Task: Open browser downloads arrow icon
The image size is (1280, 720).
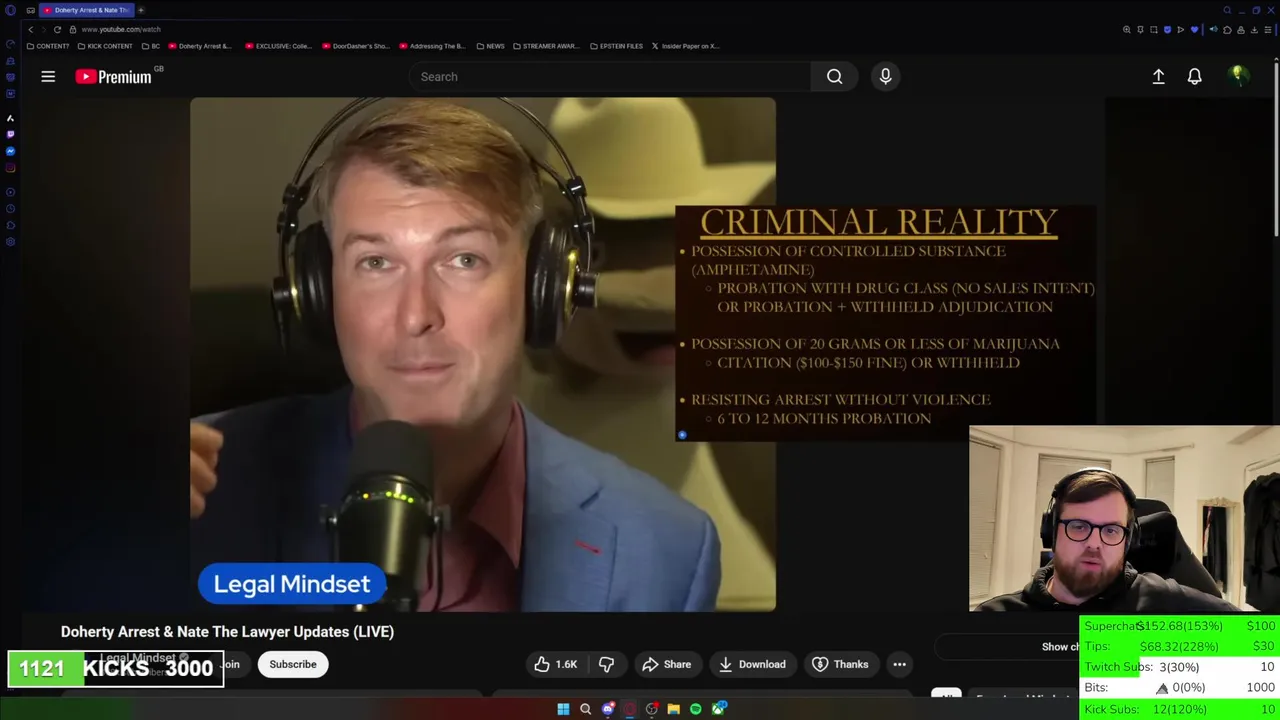Action: point(1254,30)
